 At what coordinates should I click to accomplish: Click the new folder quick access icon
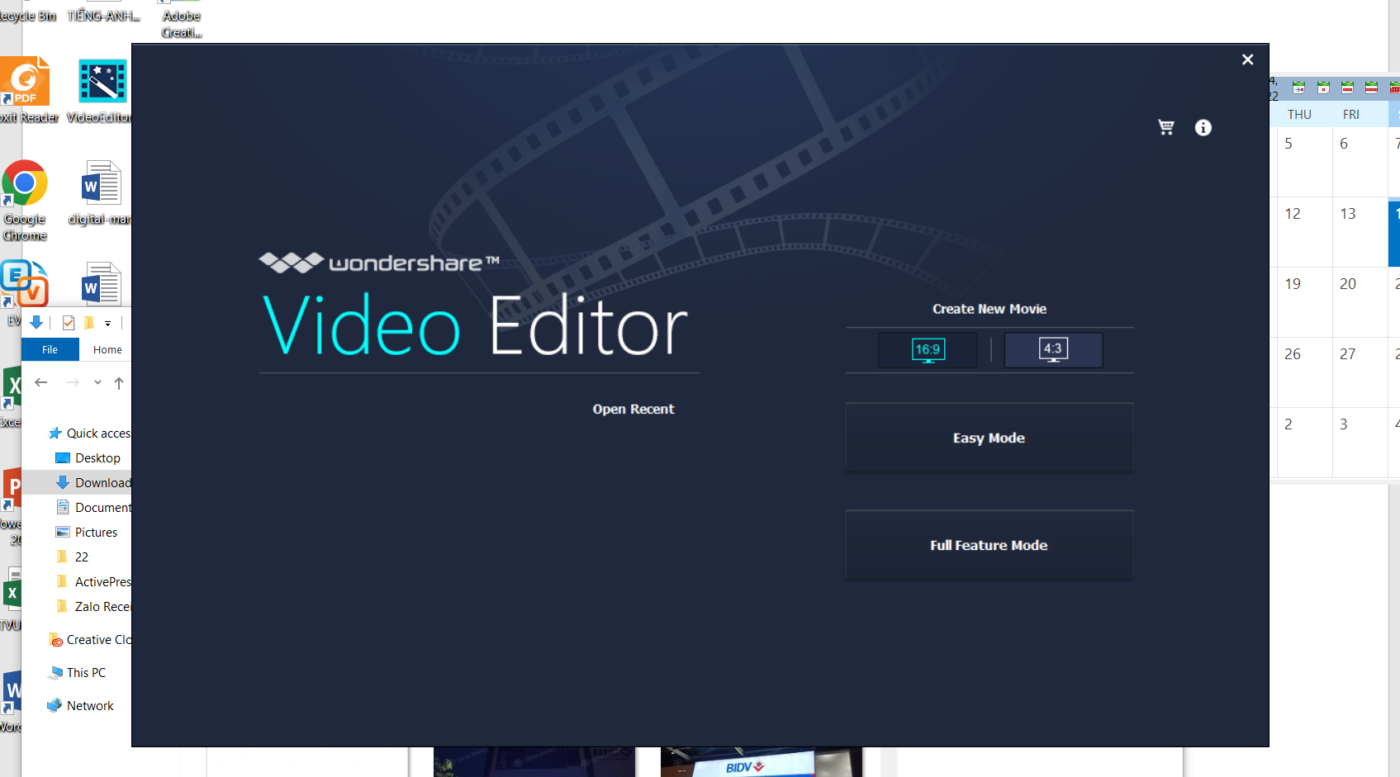[88, 322]
